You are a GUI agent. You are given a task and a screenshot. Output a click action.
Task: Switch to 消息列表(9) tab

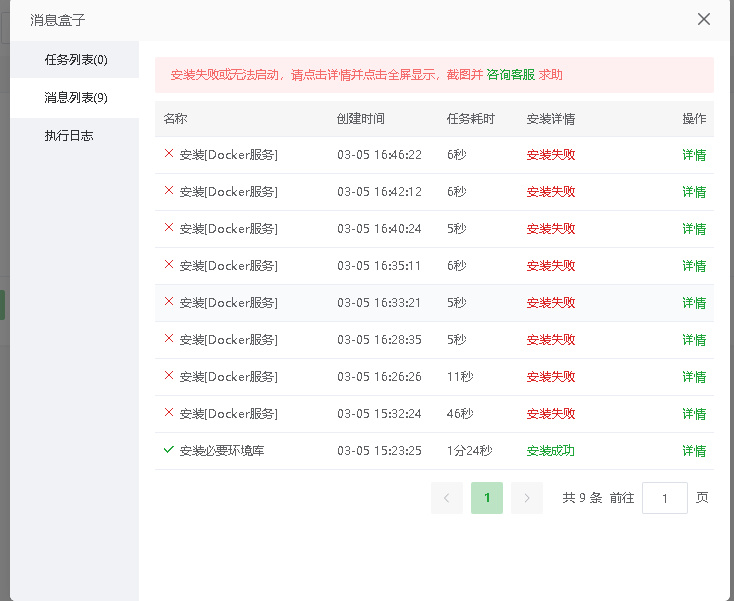(75, 97)
